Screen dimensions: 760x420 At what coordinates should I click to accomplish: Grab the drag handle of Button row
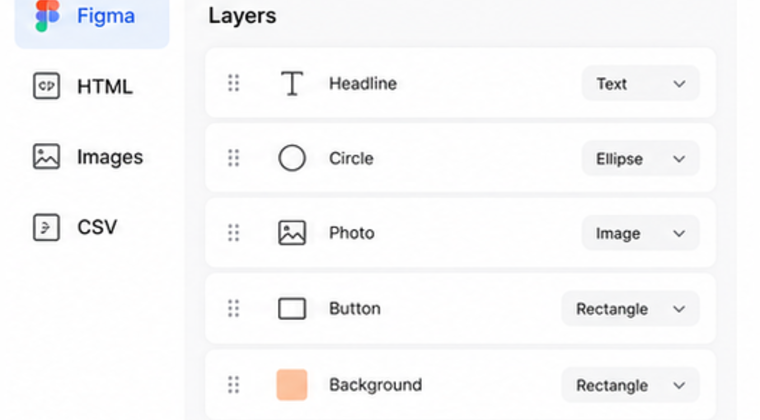point(234,309)
